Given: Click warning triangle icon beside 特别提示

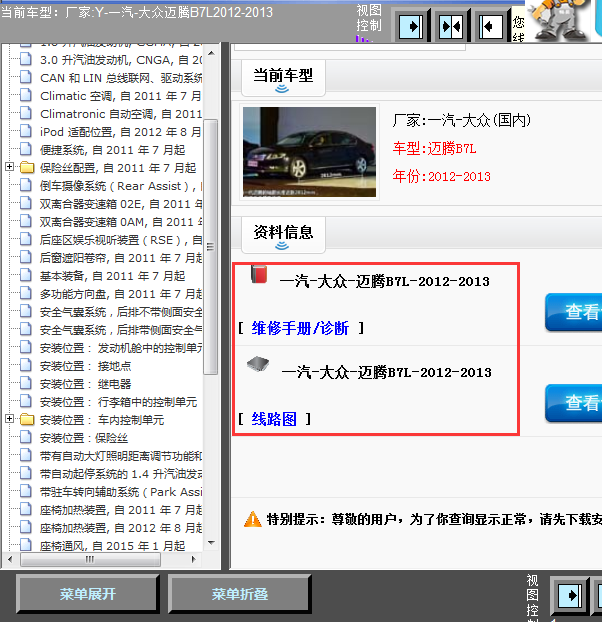Looking at the screenshot, I should tap(253, 519).
